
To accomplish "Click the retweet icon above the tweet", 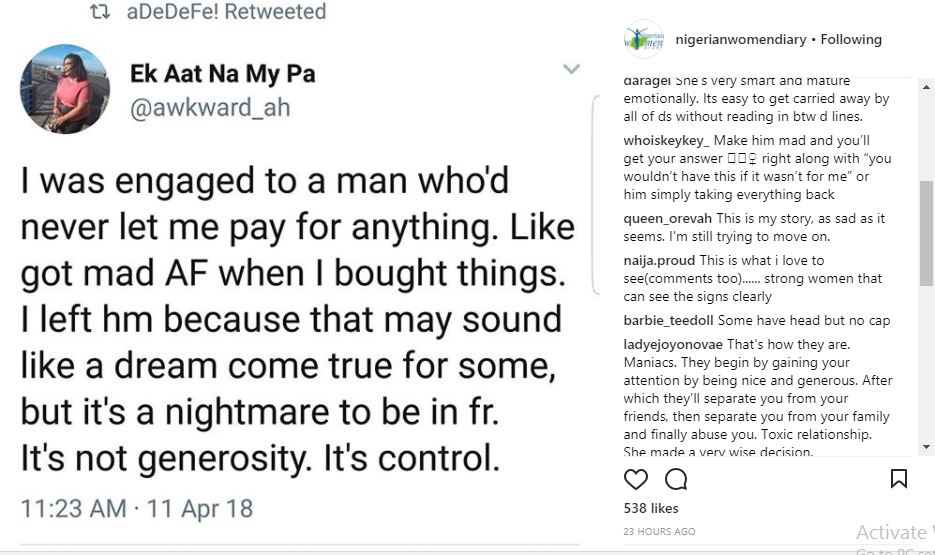I will pos(100,12).
